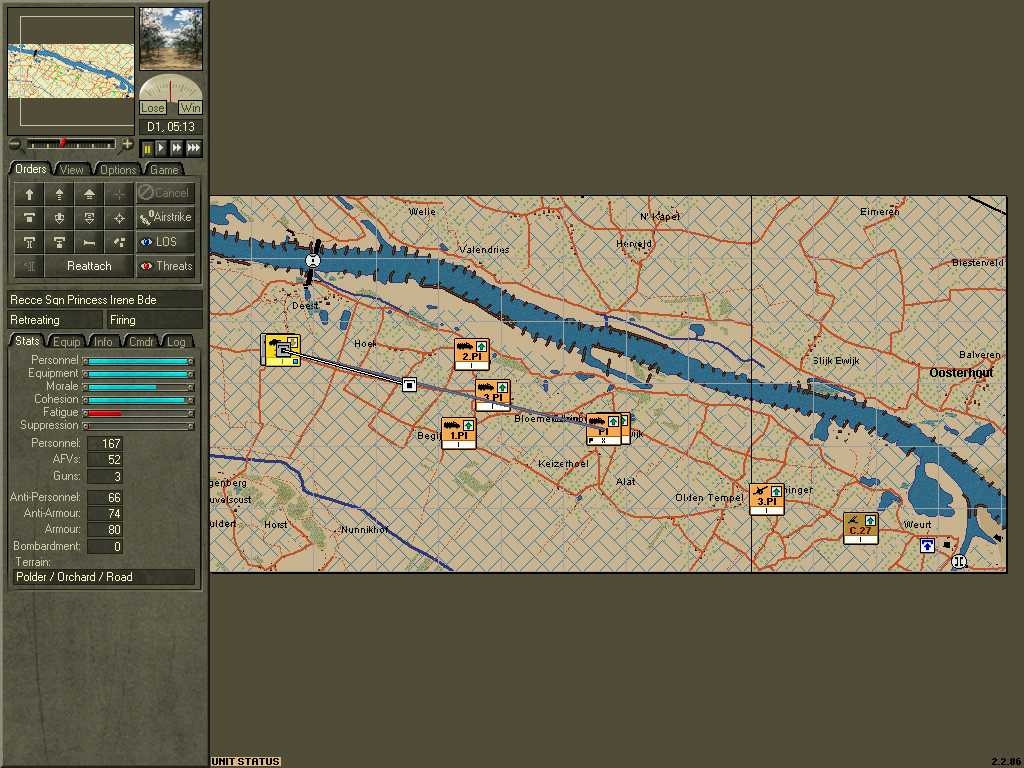The width and height of the screenshot is (1024, 768).
Task: Click the Oosterhout town label
Action: tap(961, 372)
